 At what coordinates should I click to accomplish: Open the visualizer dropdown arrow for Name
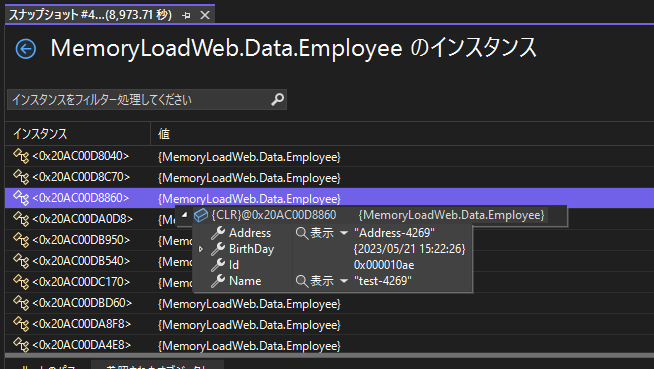coord(344,281)
